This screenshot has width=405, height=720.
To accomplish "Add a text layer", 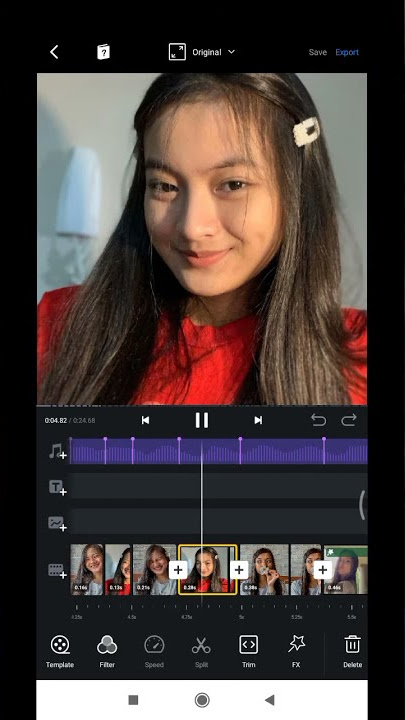I will pos(57,488).
